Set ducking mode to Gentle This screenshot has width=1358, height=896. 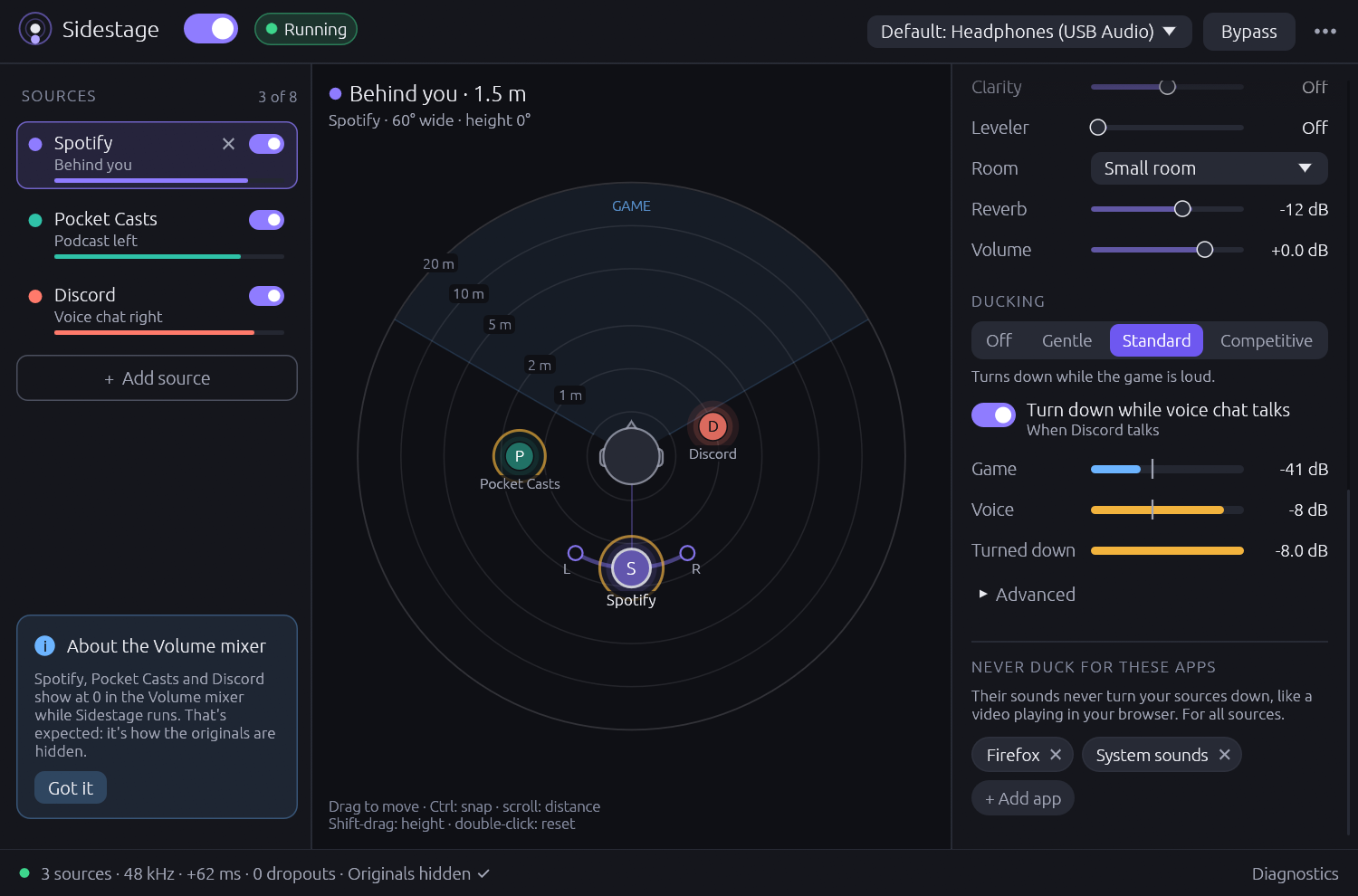[x=1066, y=340]
